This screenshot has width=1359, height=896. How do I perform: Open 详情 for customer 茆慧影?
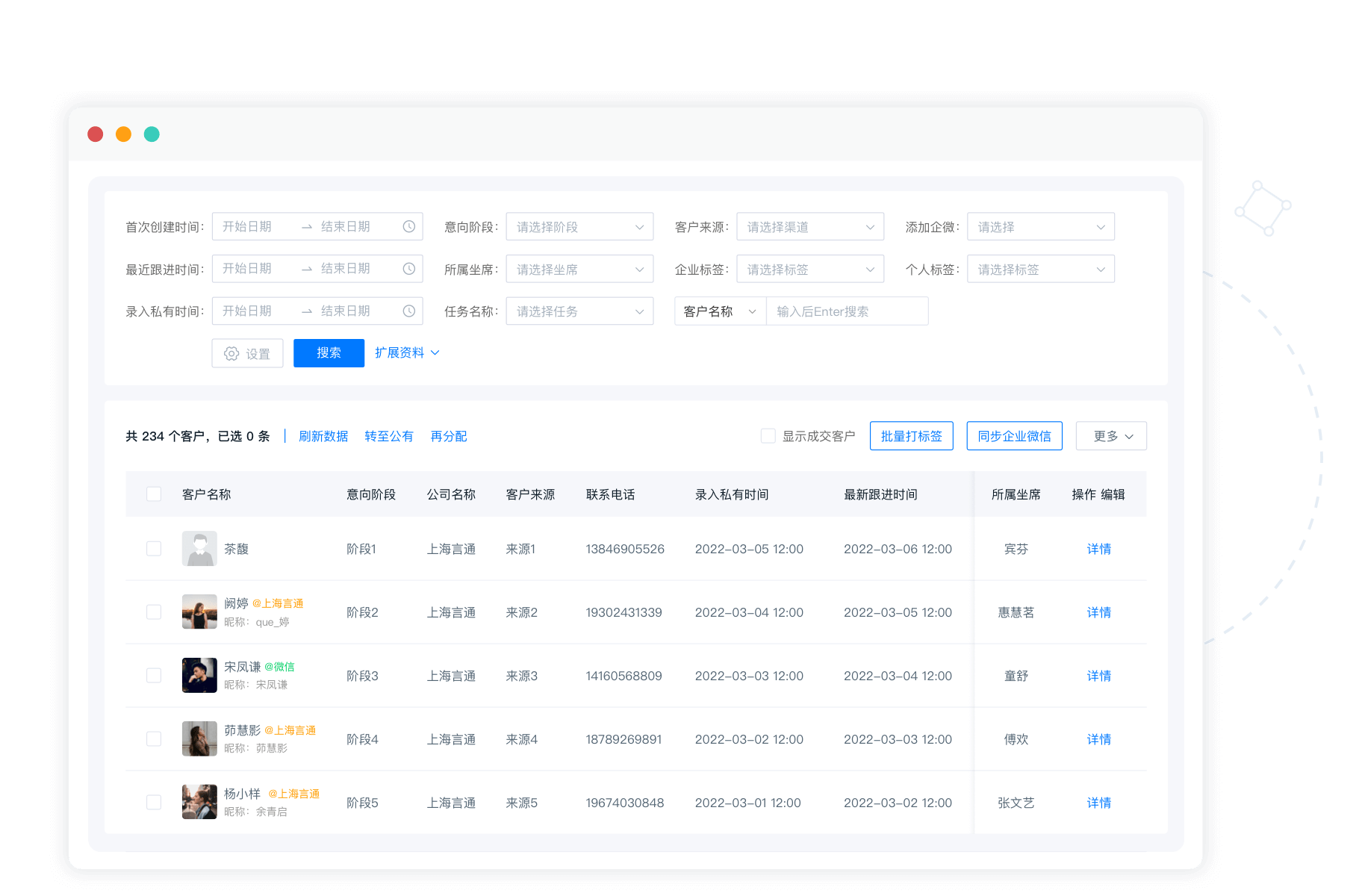[1099, 739]
